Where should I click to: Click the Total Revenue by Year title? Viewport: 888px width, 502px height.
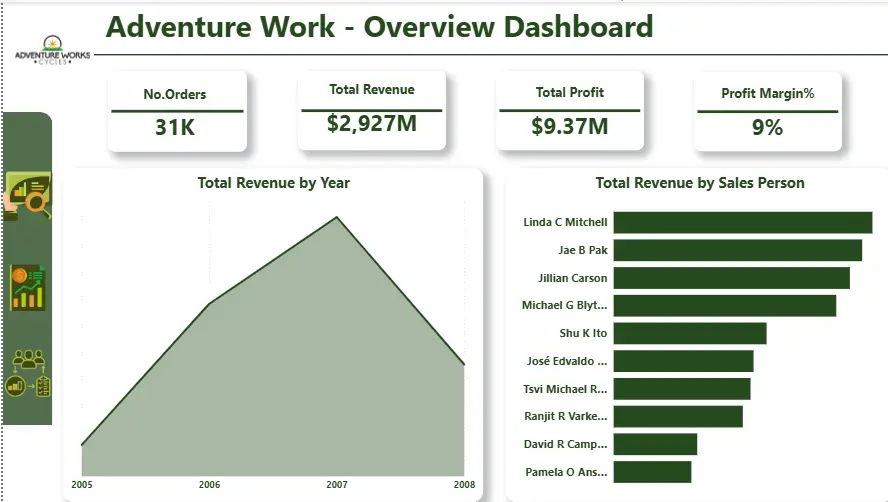pos(274,183)
